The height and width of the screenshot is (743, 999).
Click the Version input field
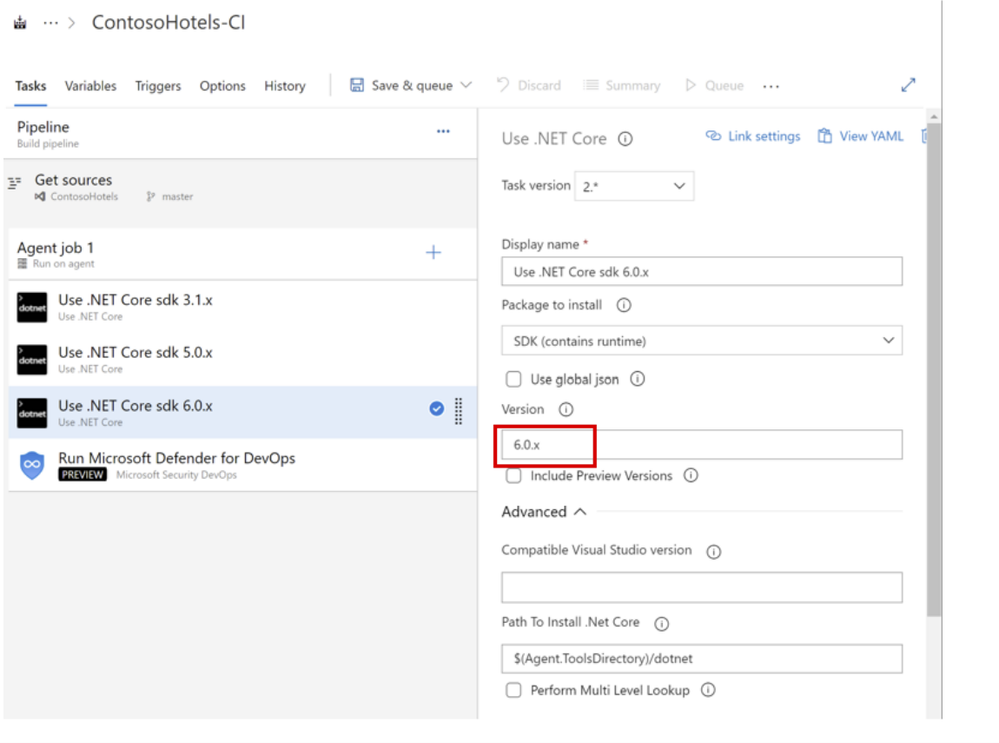pos(701,445)
